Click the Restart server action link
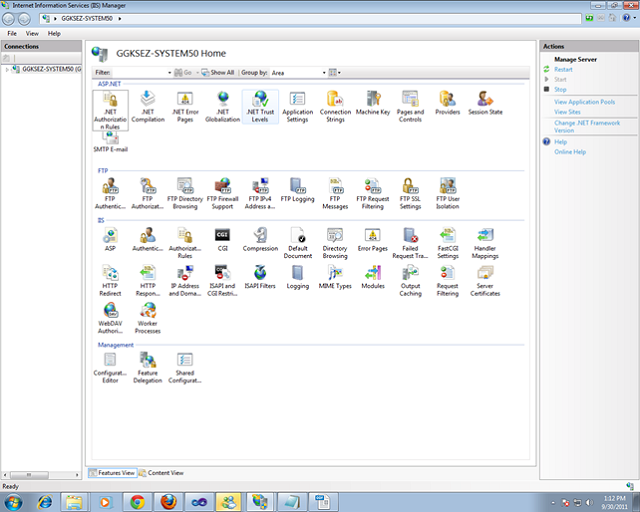Viewport: 640px width, 512px height. pyautogui.click(x=563, y=69)
